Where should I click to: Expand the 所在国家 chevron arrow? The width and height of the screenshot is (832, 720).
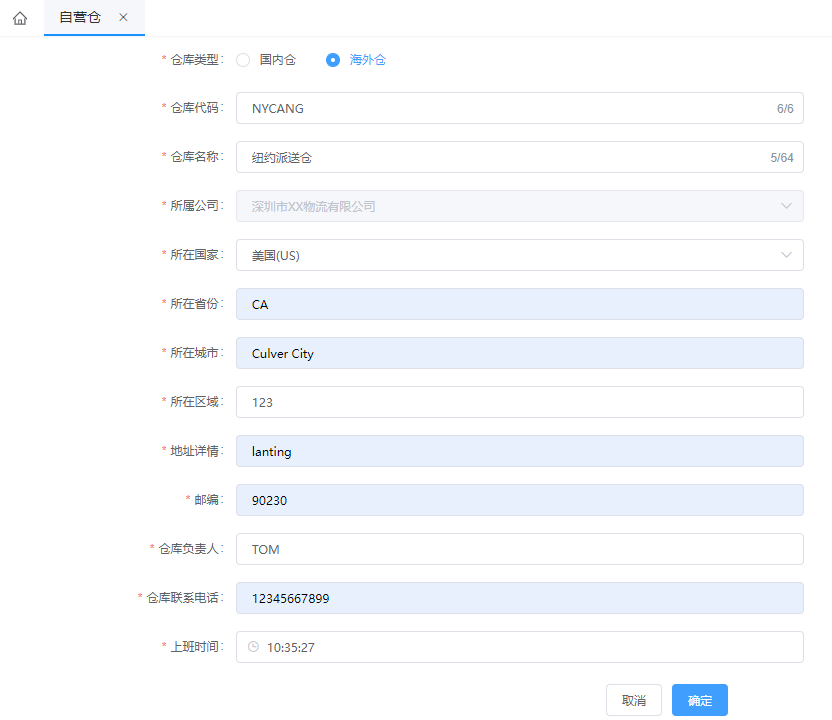point(786,255)
